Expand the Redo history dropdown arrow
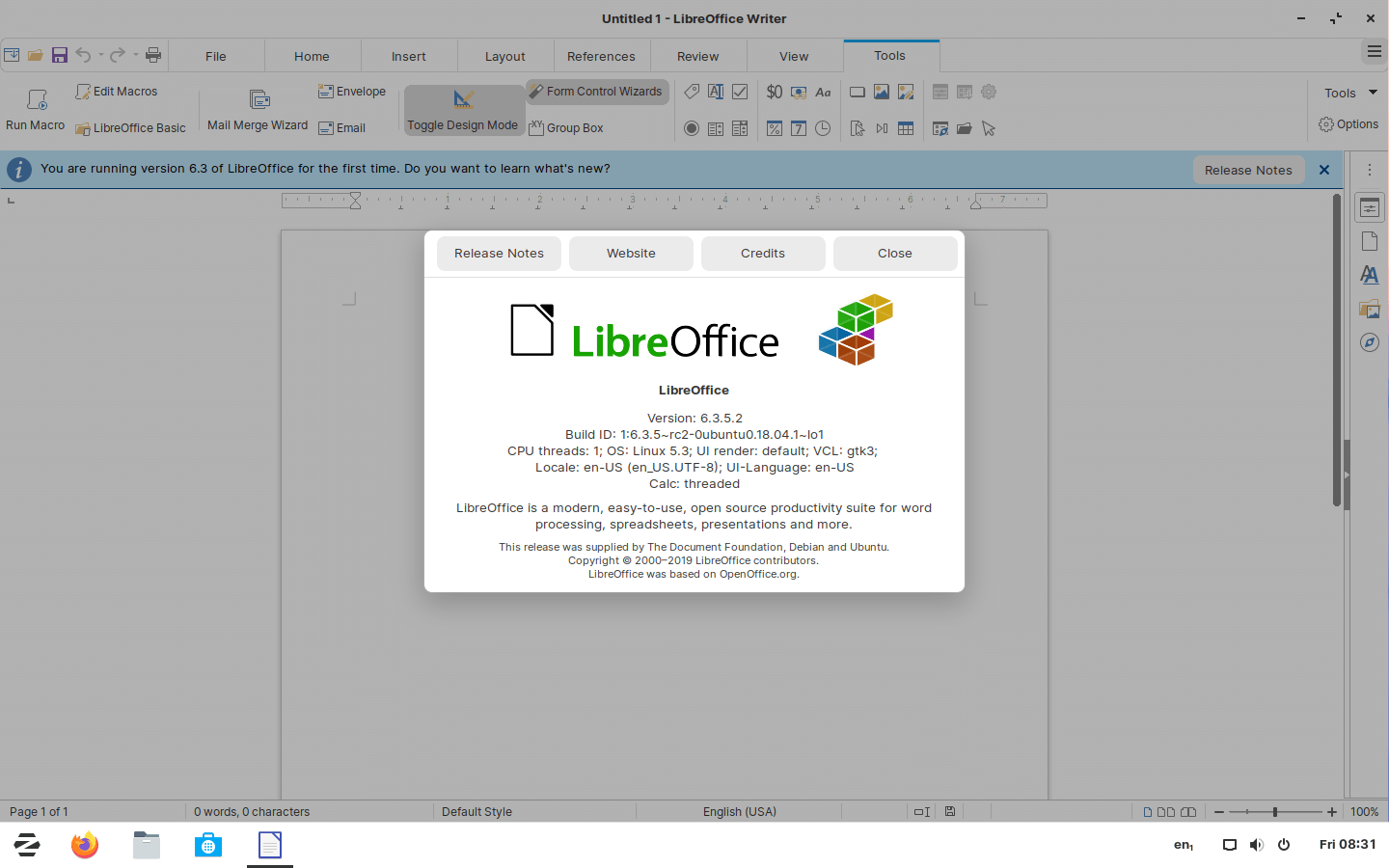The height and width of the screenshot is (868, 1389). pos(135,55)
